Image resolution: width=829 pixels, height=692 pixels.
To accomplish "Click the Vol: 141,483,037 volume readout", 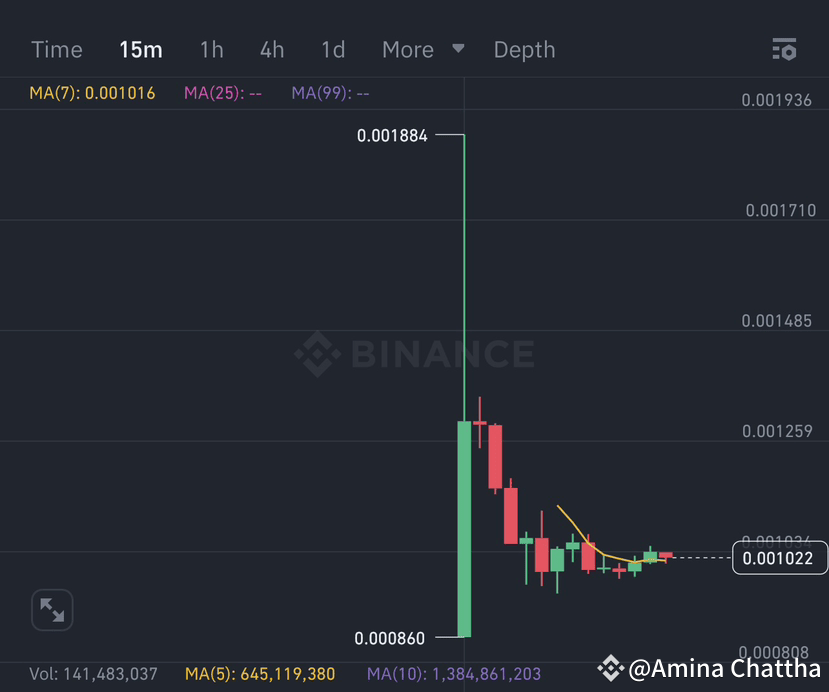I will coord(94,674).
